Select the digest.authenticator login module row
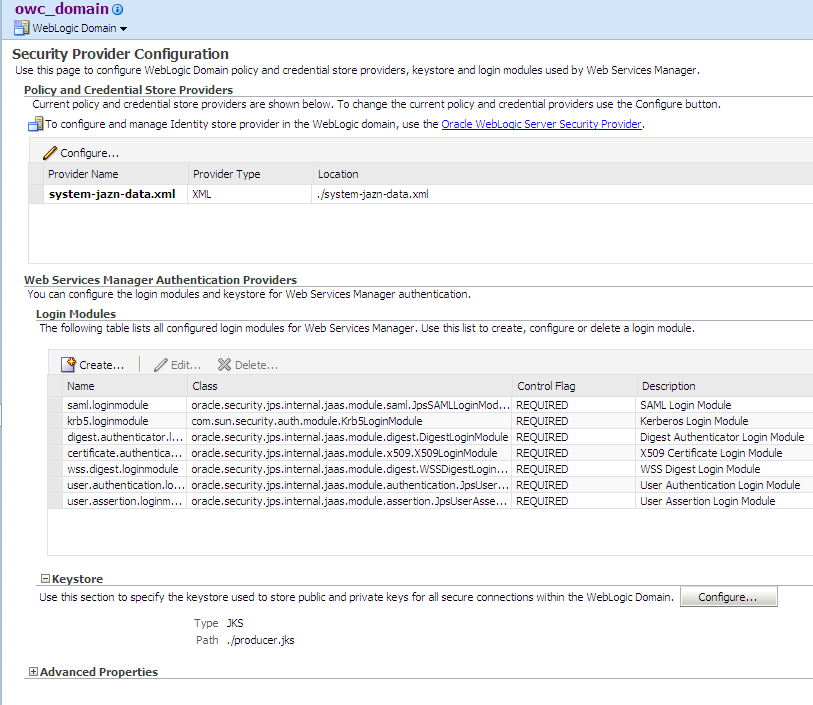Viewport: 813px width, 705px height. click(x=430, y=437)
